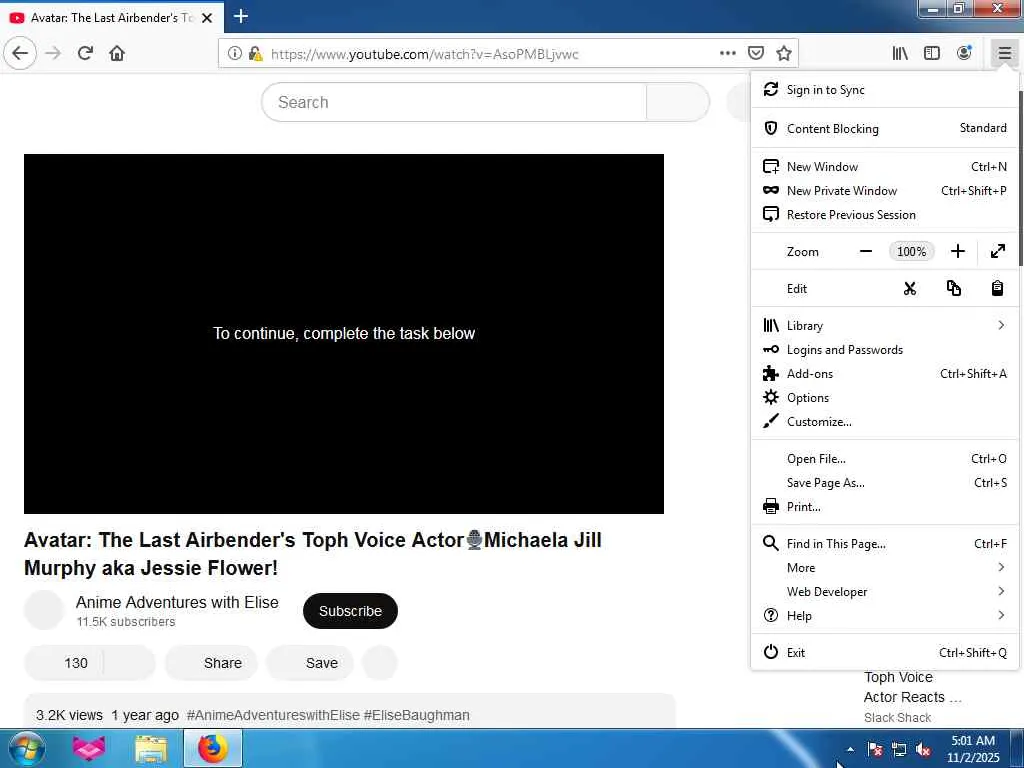Viewport: 1024px width, 768px height.
Task: Click the address bar URL
Action: click(424, 54)
